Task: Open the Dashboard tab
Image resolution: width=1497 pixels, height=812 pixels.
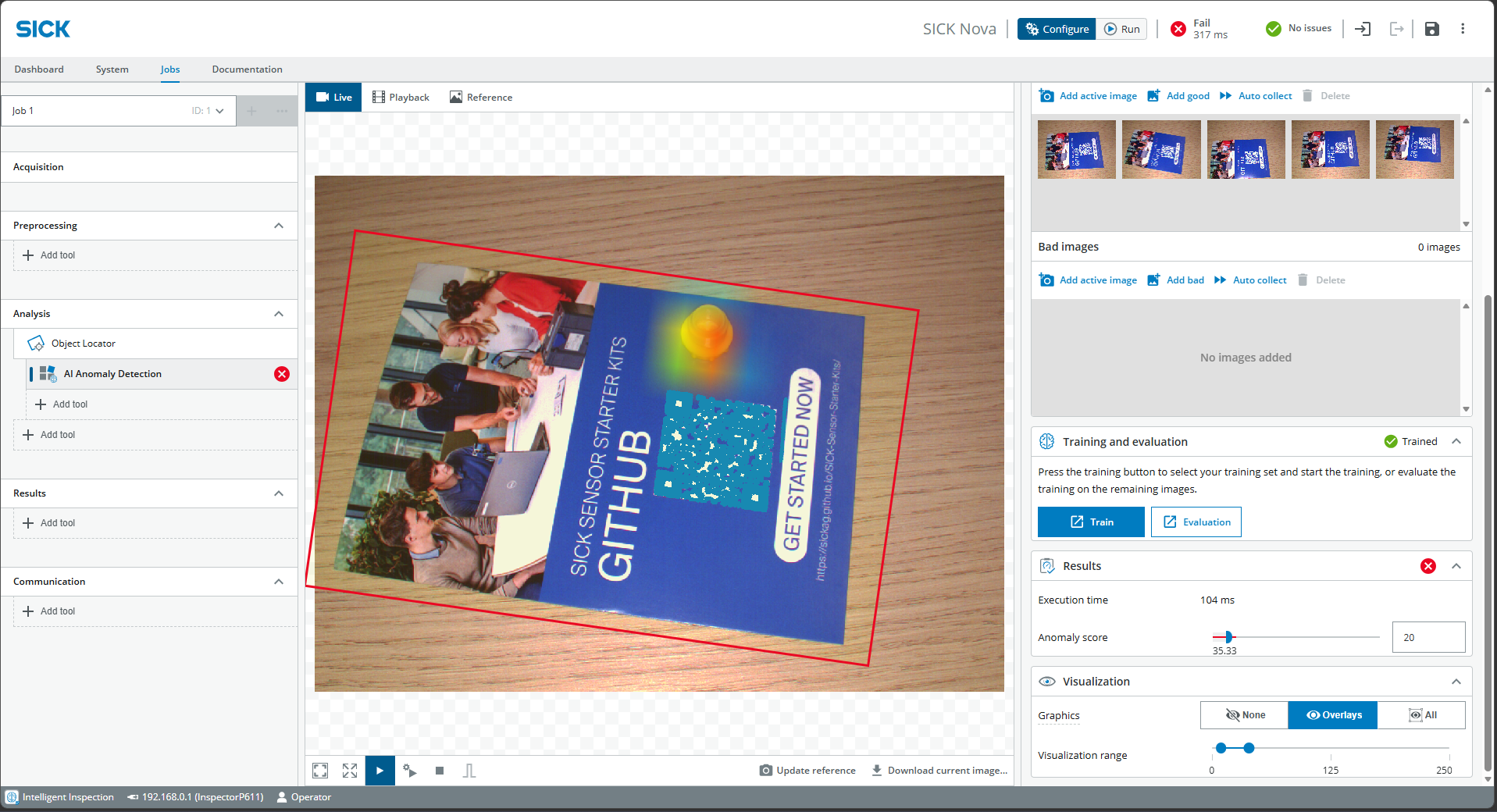Action: click(39, 69)
